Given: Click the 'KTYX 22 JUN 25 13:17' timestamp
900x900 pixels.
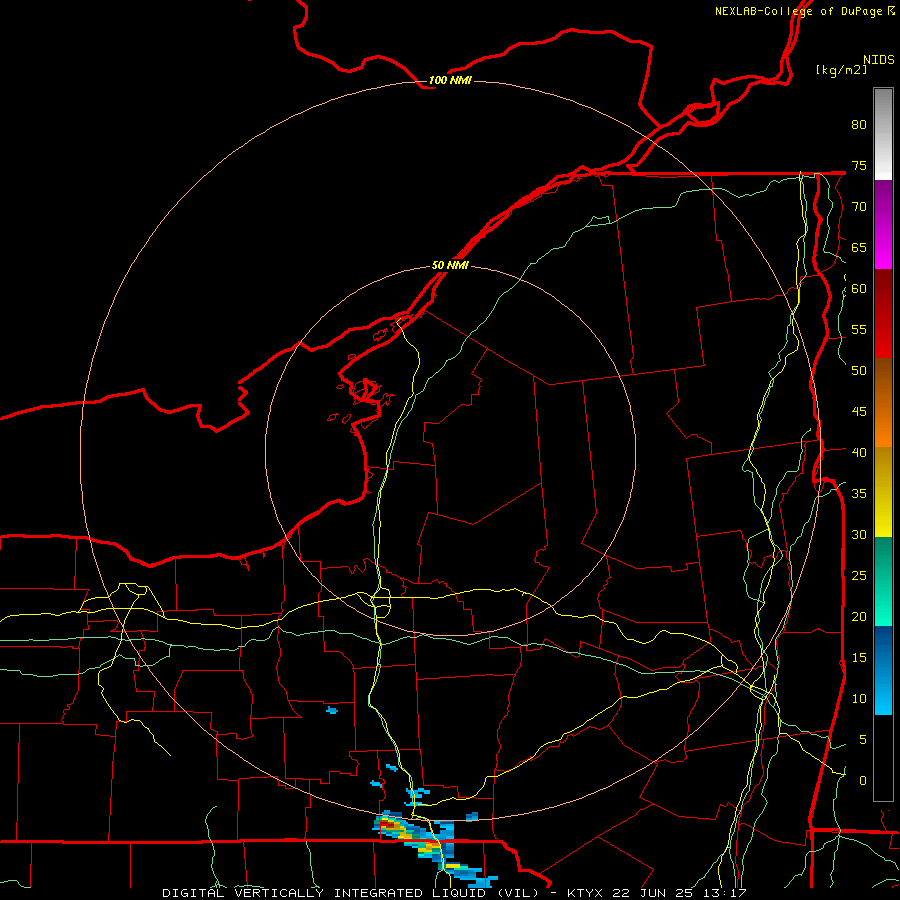Looking at the screenshot, I should [657, 893].
